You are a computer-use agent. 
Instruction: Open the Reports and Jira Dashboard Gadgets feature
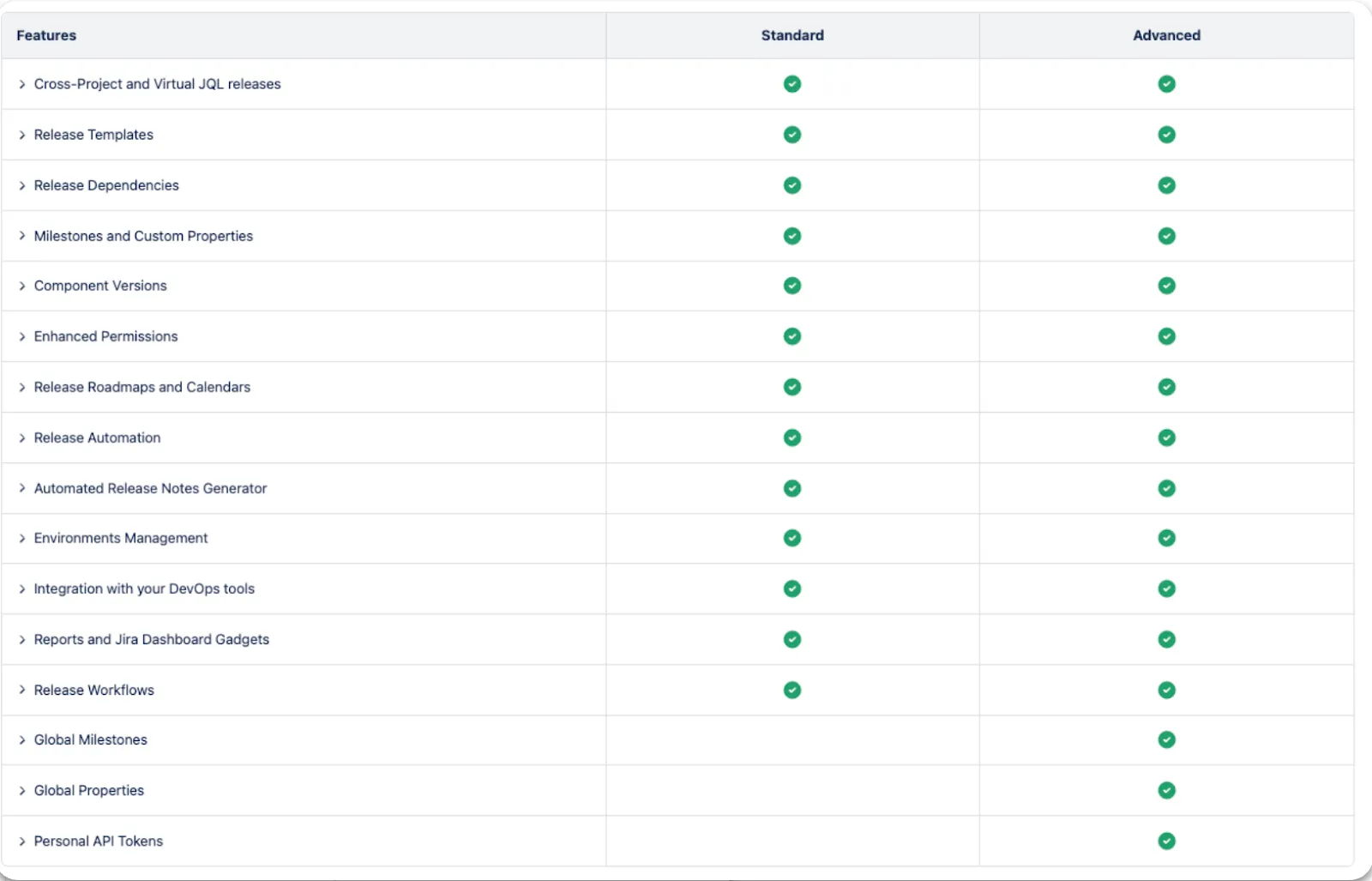point(151,639)
